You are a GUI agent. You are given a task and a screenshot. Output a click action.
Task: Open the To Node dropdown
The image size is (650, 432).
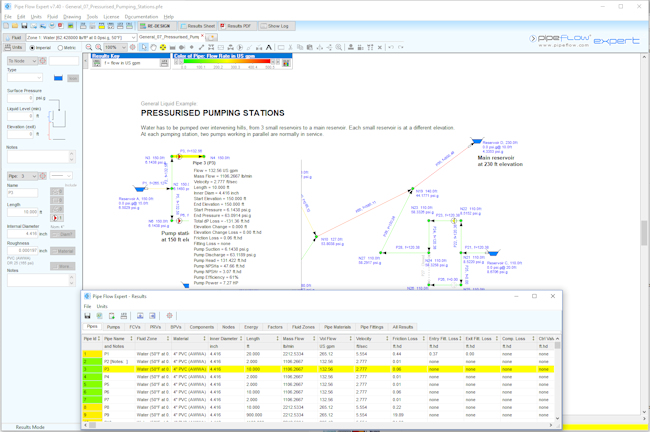click(34, 61)
